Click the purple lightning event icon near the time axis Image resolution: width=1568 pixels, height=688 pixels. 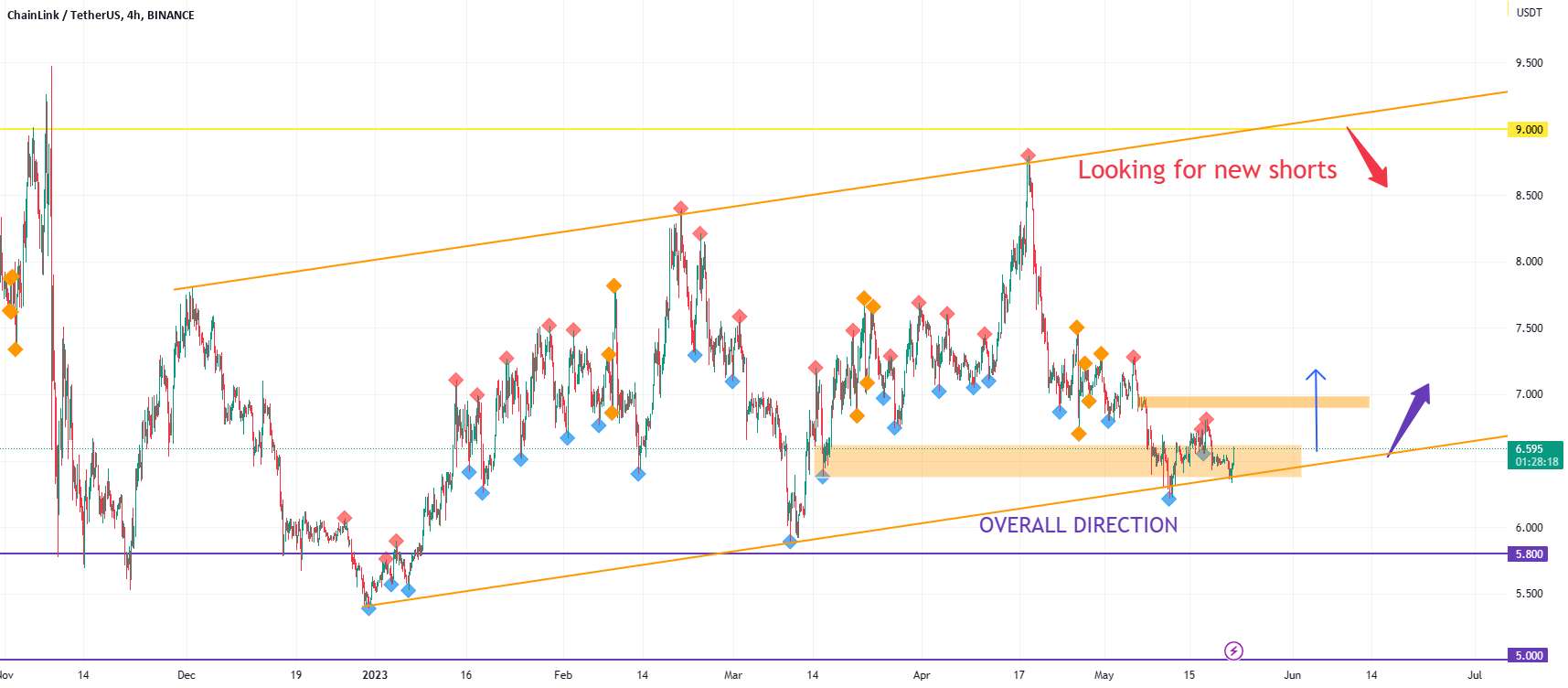1233,651
